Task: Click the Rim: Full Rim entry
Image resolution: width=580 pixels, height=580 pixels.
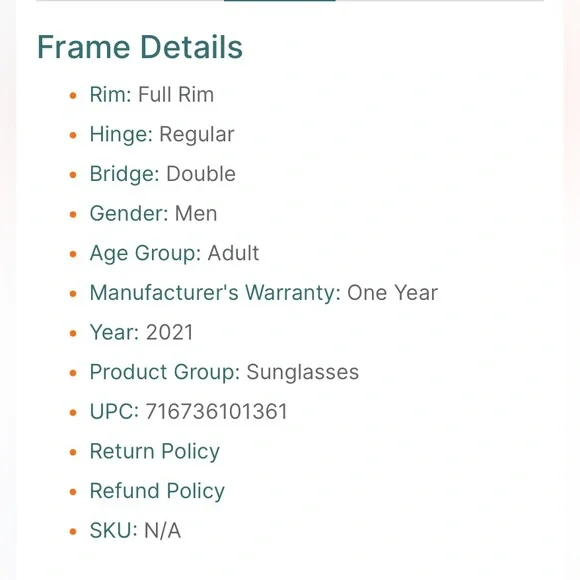Action: pos(152,94)
